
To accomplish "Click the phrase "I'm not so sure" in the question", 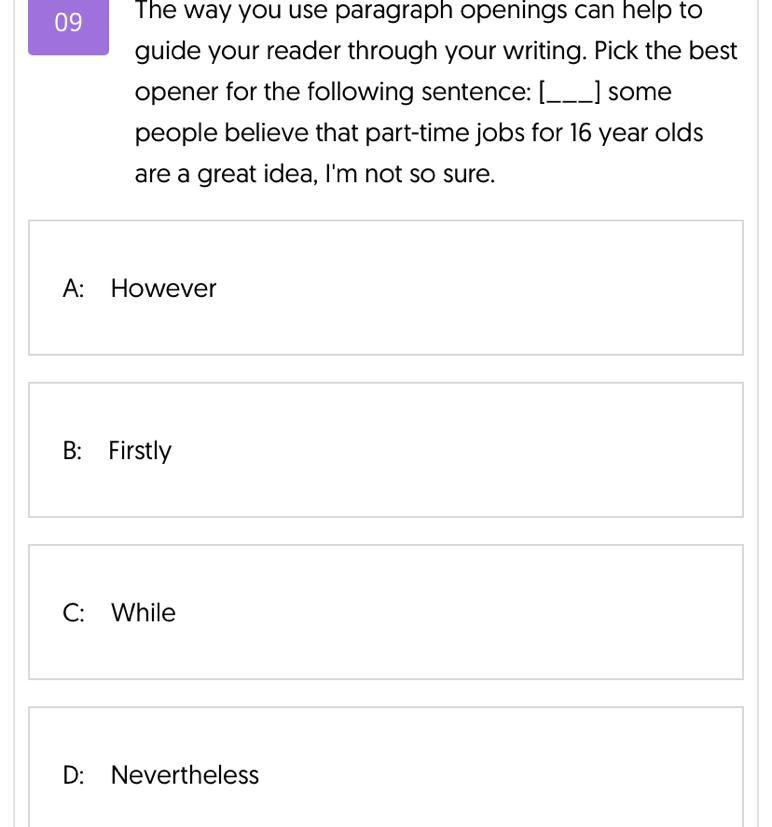I will [x=410, y=174].
